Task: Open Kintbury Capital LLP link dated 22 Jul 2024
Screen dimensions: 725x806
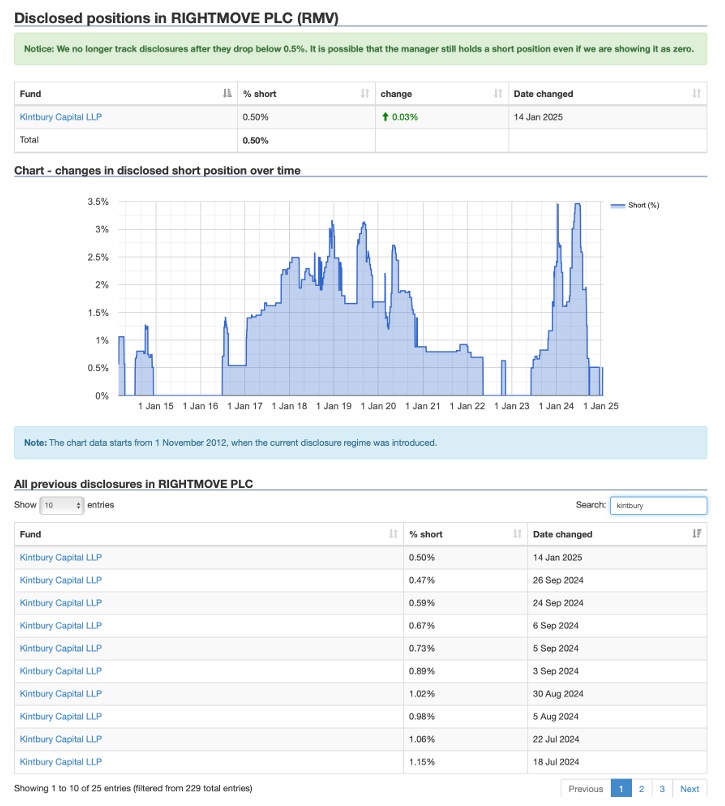Action: coord(61,739)
